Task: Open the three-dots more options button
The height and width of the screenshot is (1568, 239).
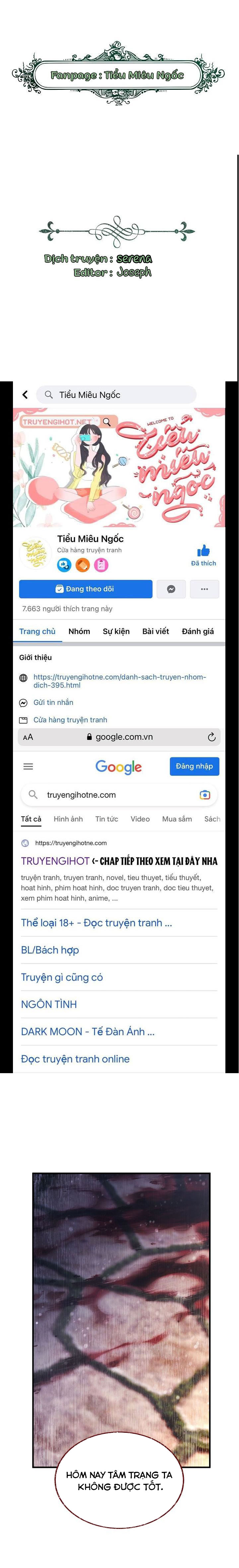Action: pyautogui.click(x=204, y=589)
